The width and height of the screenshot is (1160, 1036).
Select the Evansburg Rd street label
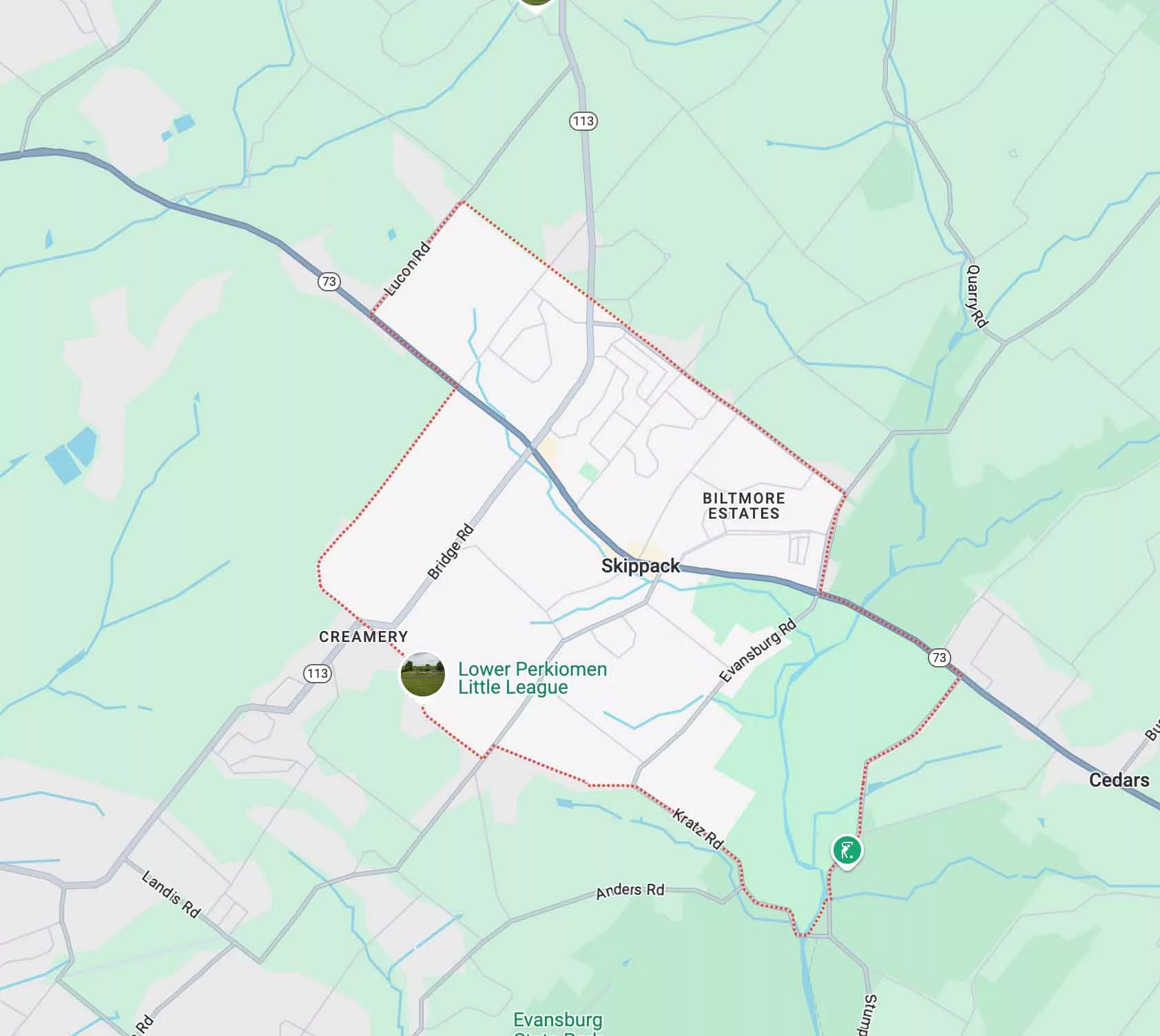(758, 651)
